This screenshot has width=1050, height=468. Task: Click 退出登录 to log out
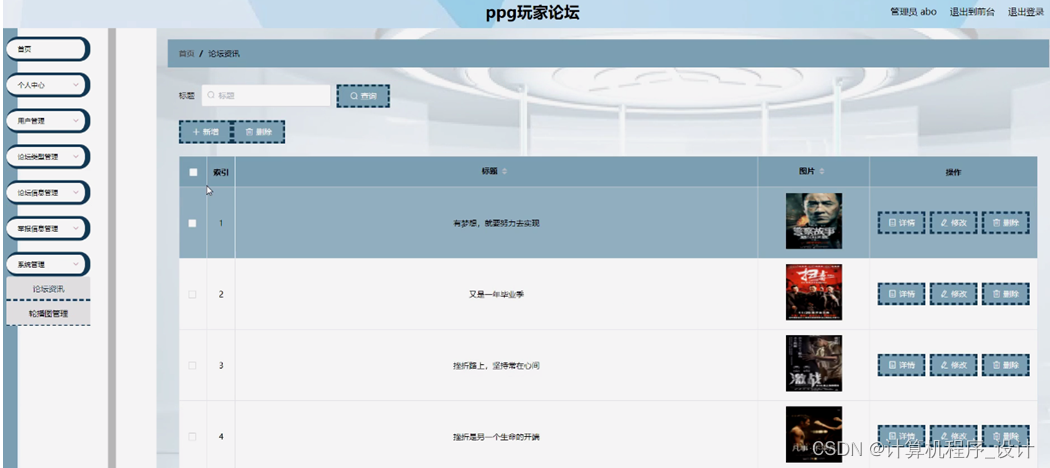tap(1026, 12)
